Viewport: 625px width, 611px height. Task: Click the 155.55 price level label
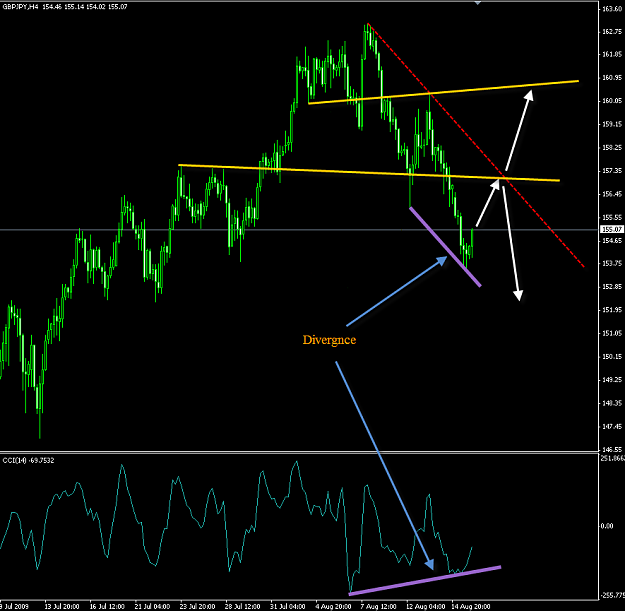pos(612,218)
